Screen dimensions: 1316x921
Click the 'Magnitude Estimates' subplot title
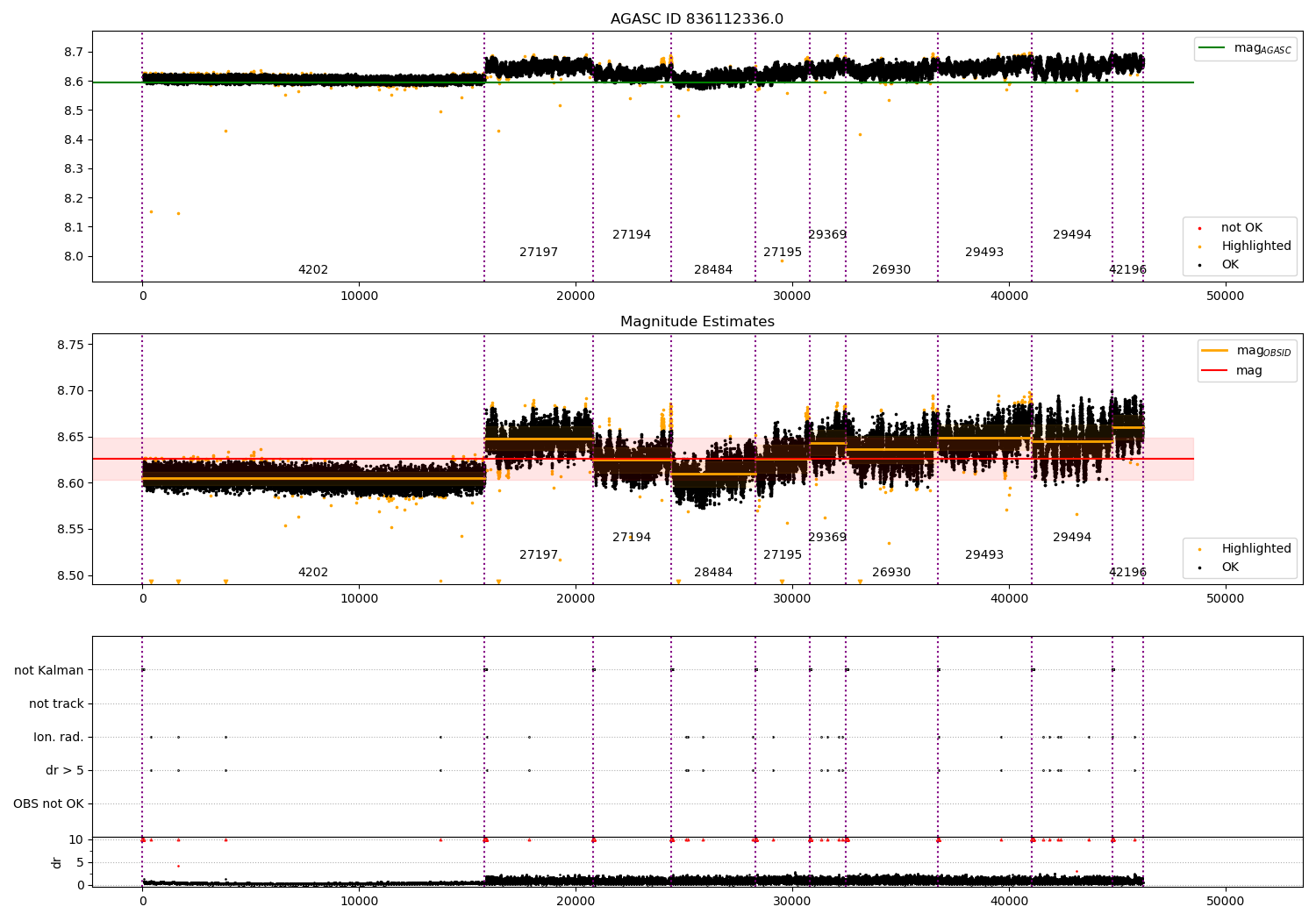coord(697,322)
